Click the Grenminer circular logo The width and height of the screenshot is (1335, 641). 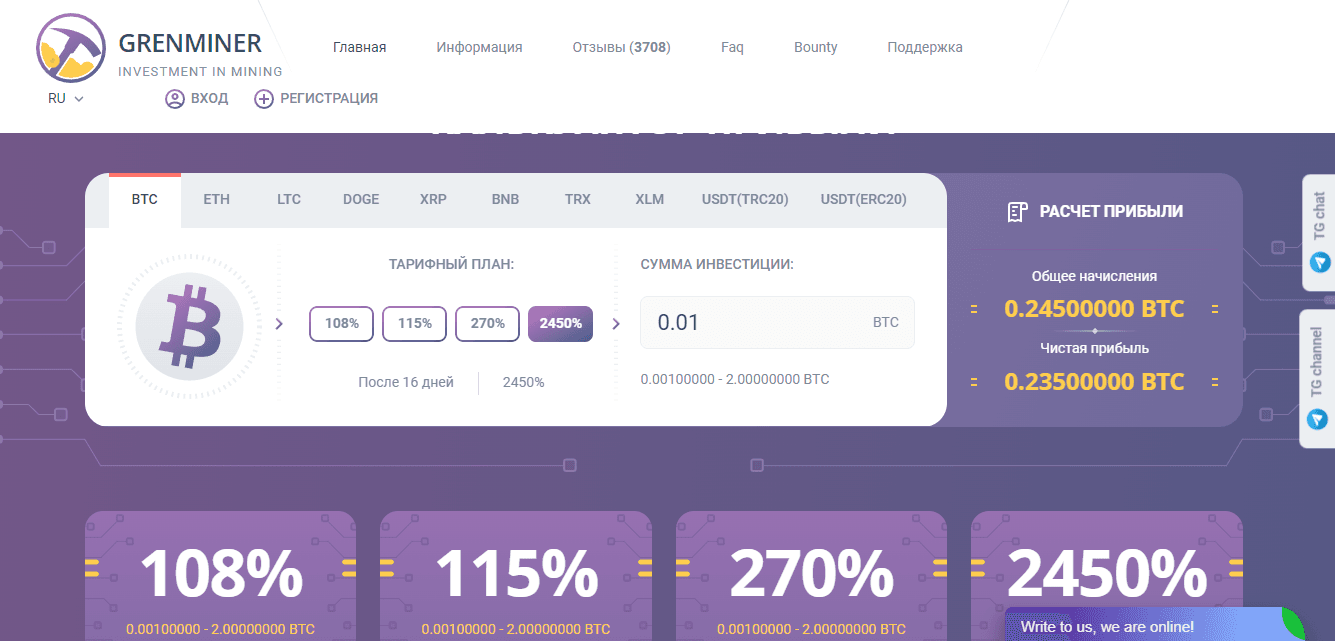pyautogui.click(x=70, y=47)
